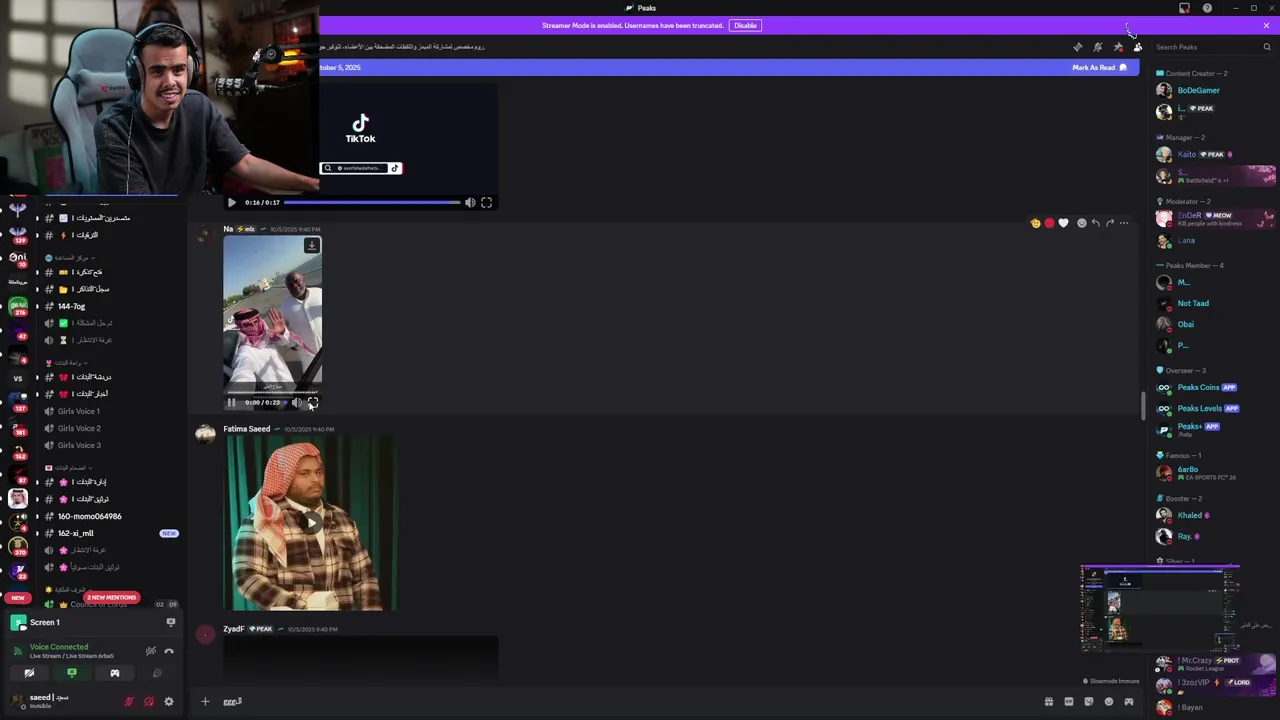1280x720 pixels.
Task: Open Girls Voice 3 channel
Action: (x=78, y=445)
